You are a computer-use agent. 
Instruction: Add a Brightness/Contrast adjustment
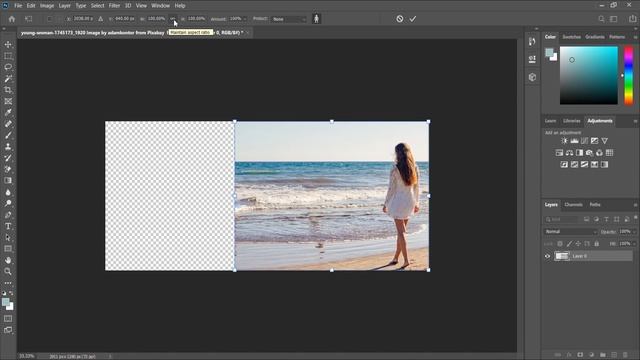click(x=564, y=141)
